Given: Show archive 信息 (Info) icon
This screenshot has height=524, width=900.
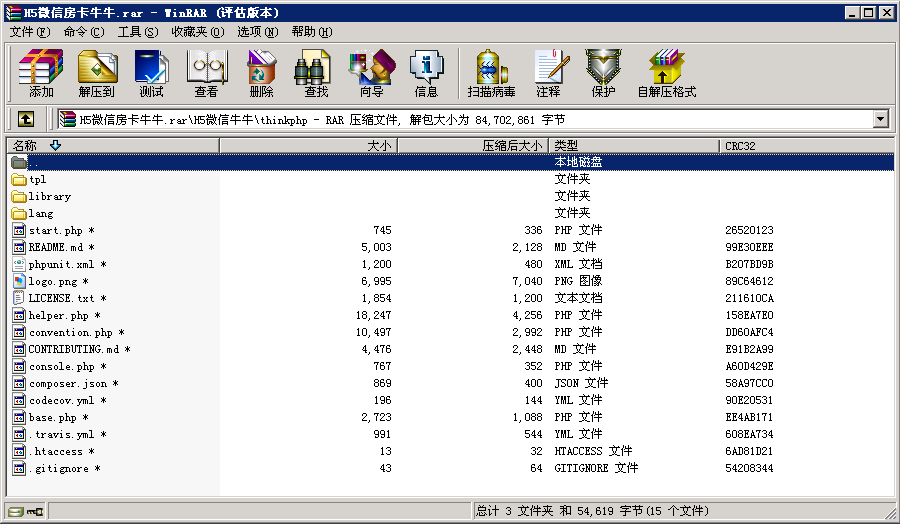Looking at the screenshot, I should click(426, 73).
